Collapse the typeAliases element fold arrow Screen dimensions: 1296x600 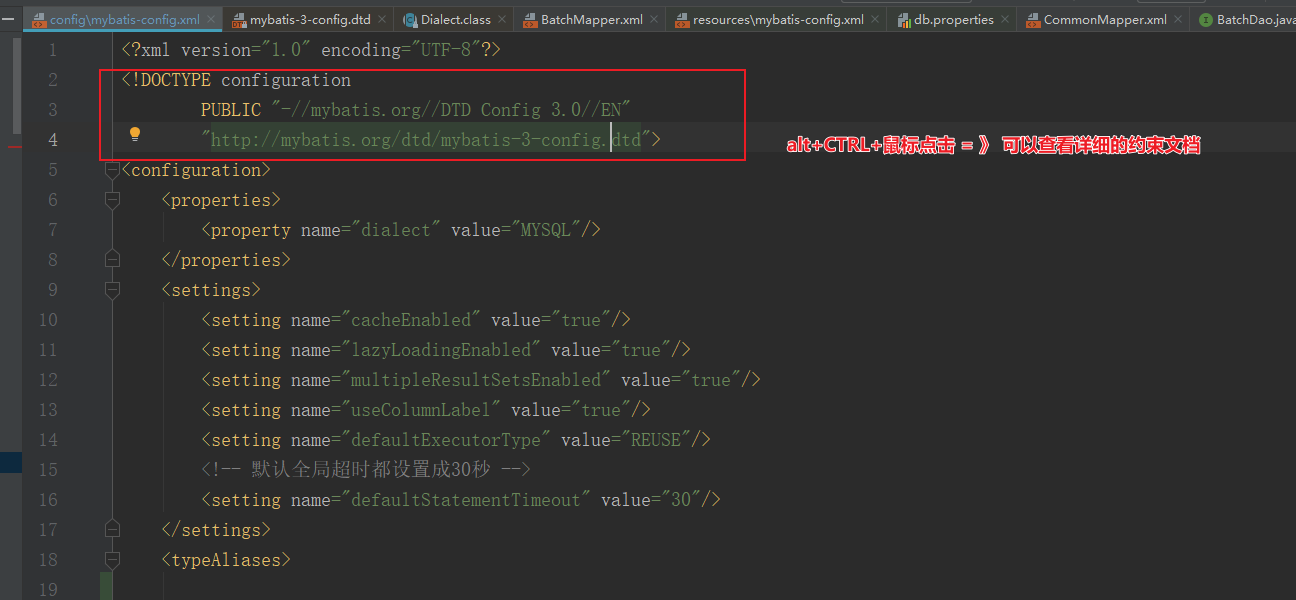(x=112, y=559)
